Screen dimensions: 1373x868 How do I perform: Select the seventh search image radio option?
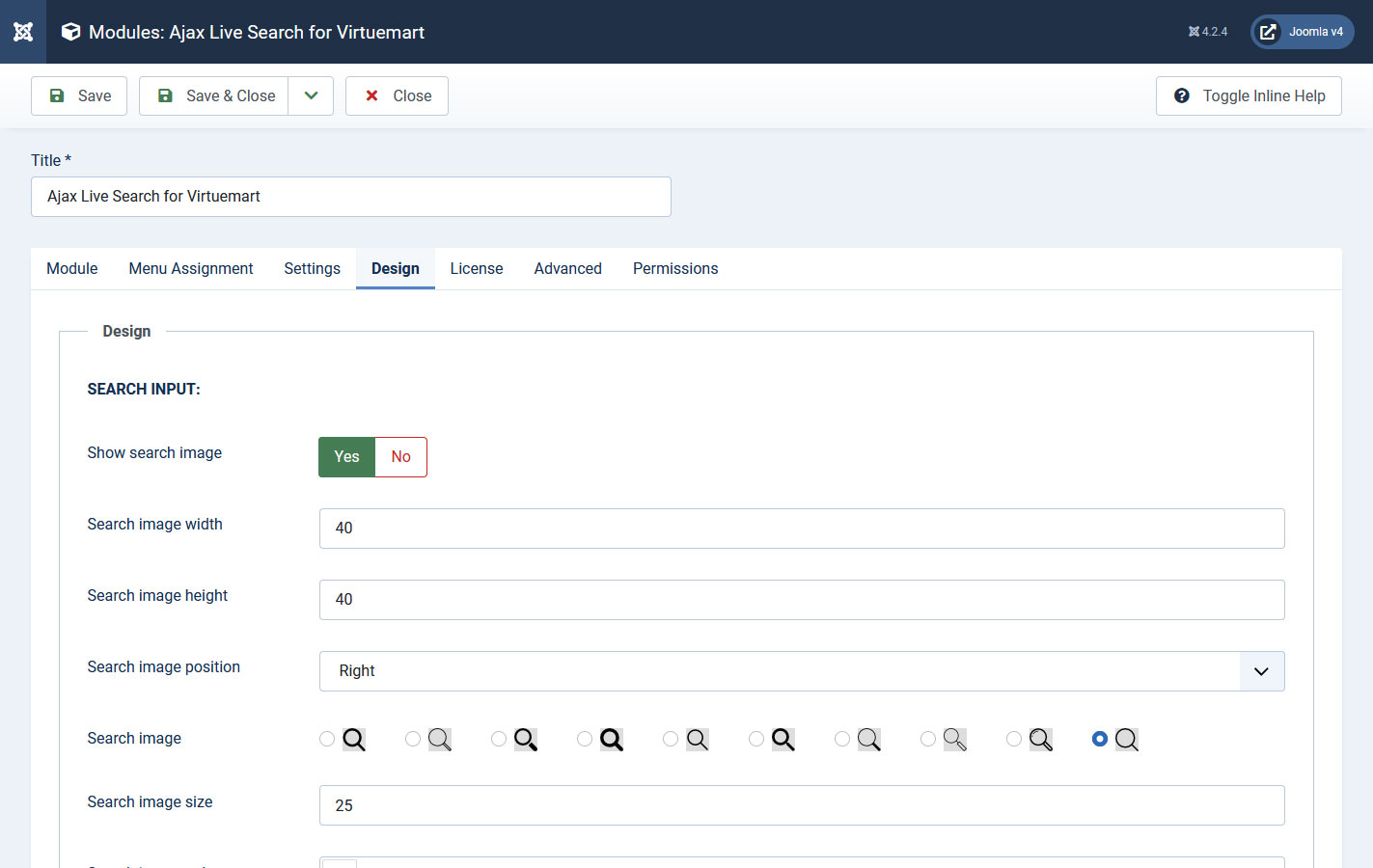[x=842, y=739]
